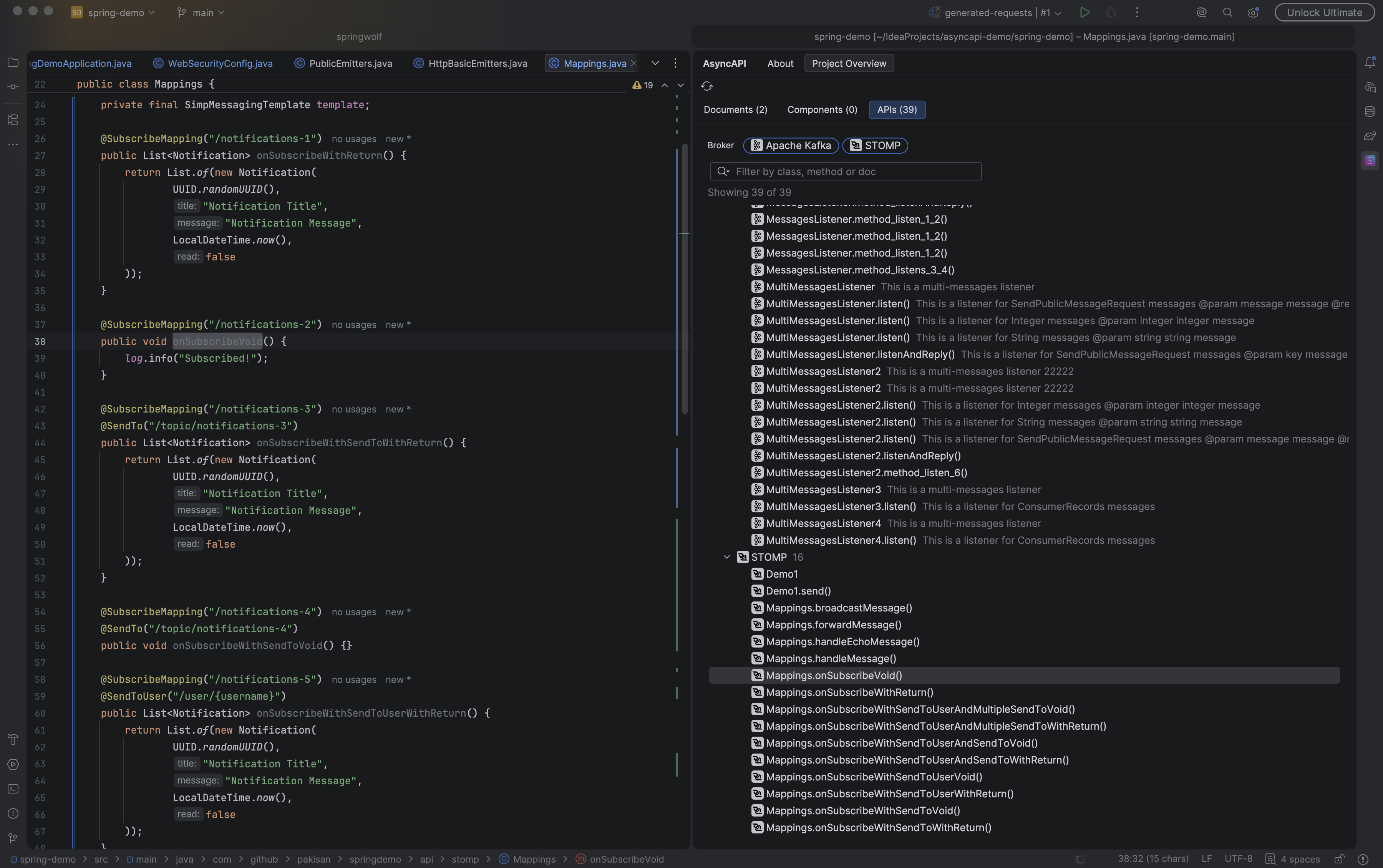Viewport: 1383px width, 868px height.
Task: Open main branch dropdown
Action: (x=201, y=12)
